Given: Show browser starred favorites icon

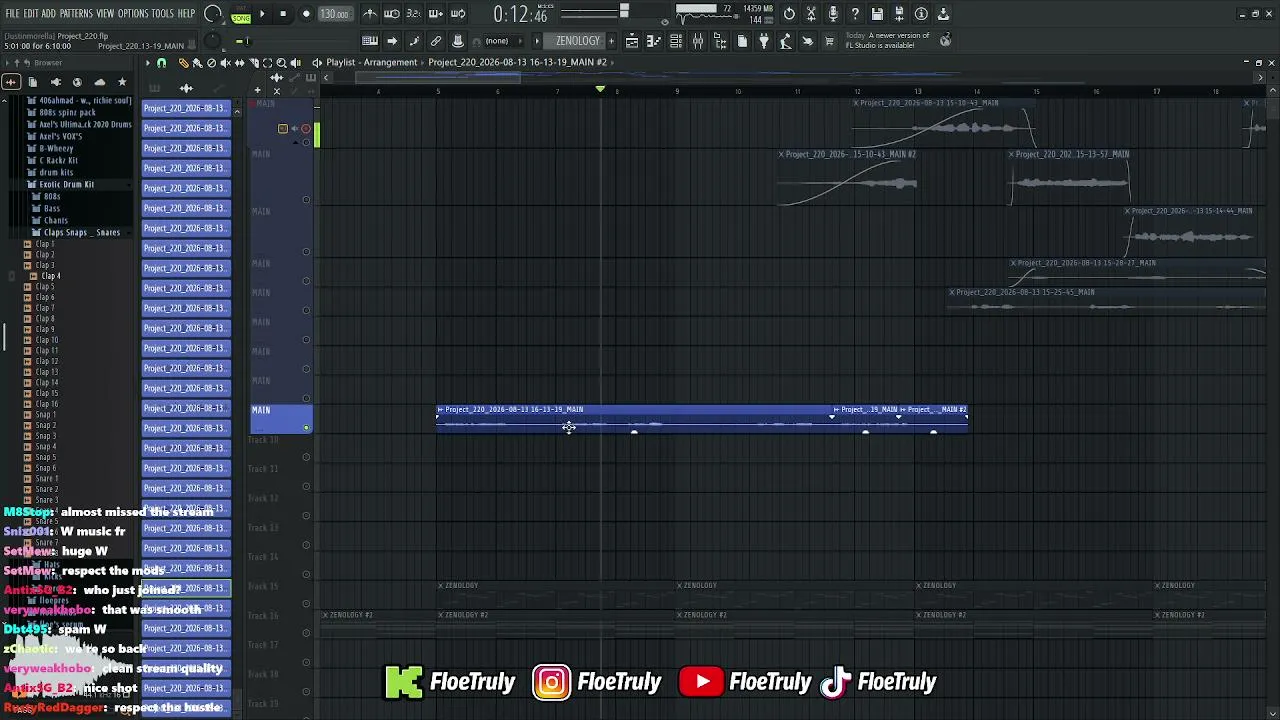Looking at the screenshot, I should click(122, 82).
